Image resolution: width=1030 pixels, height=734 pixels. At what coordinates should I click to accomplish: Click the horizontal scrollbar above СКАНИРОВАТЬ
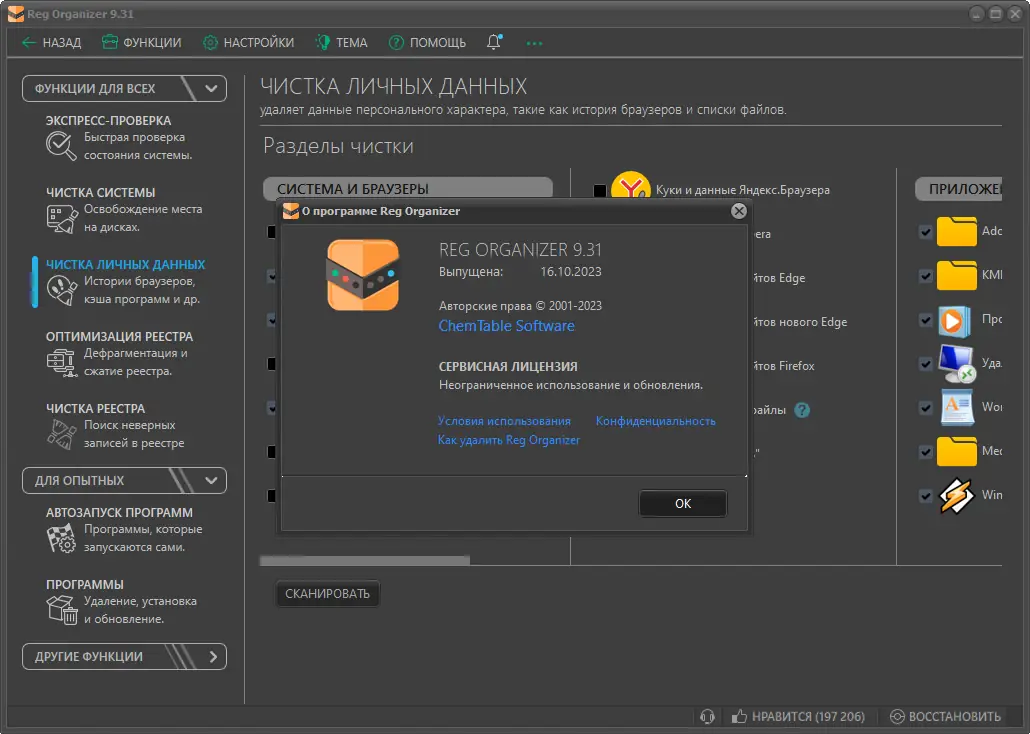(x=364, y=561)
